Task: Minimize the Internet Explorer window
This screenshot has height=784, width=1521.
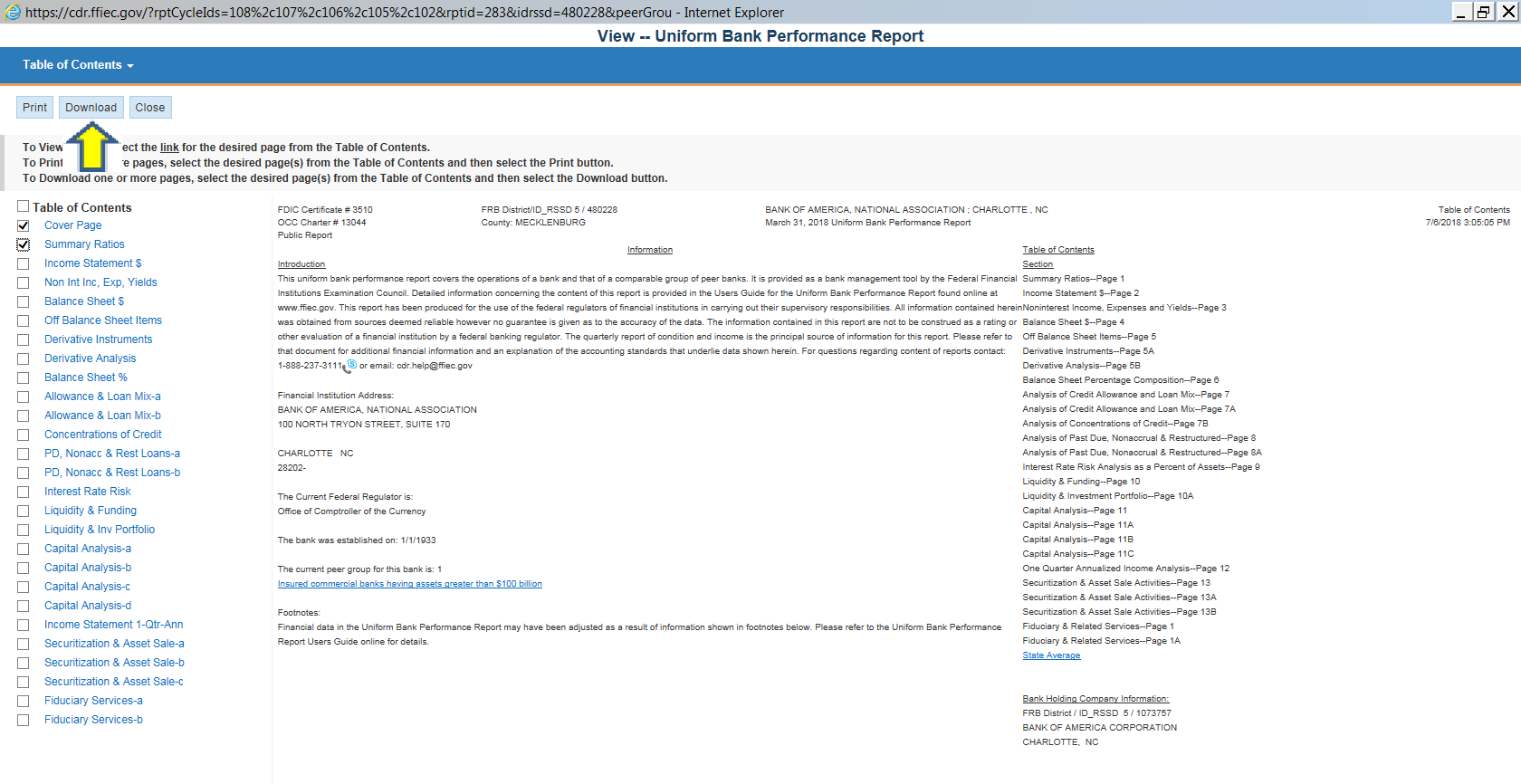Action: (x=1461, y=12)
